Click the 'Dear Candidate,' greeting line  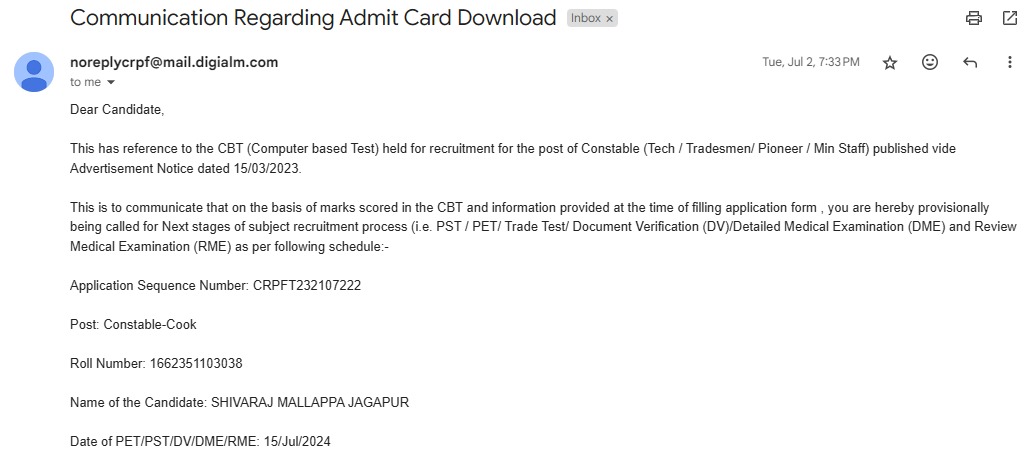pyautogui.click(x=117, y=110)
